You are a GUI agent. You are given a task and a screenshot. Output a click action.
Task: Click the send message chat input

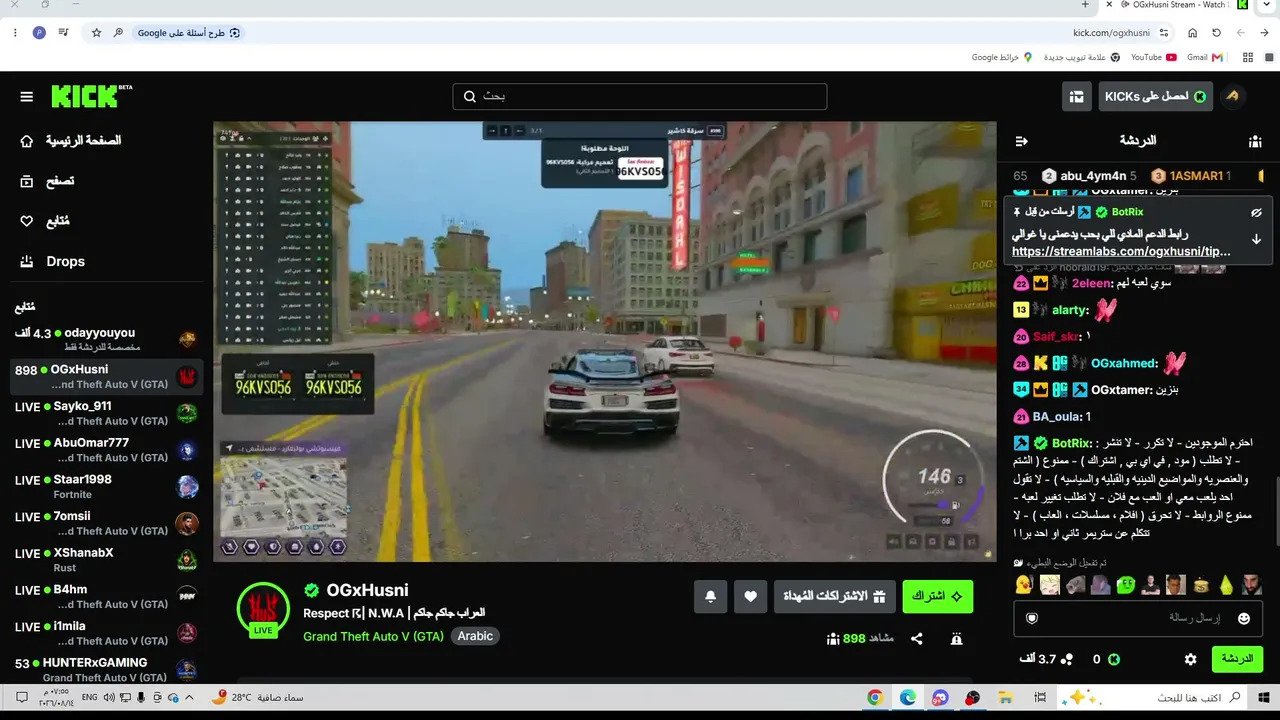click(x=1138, y=618)
